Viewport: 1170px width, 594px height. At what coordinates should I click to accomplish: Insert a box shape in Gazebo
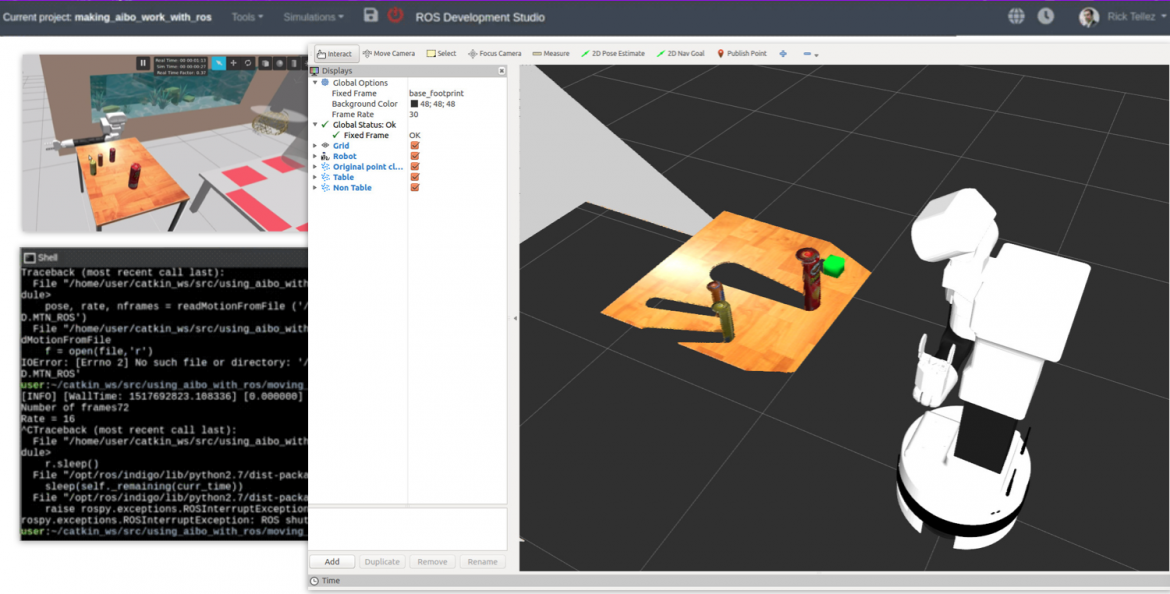pyautogui.click(x=265, y=63)
